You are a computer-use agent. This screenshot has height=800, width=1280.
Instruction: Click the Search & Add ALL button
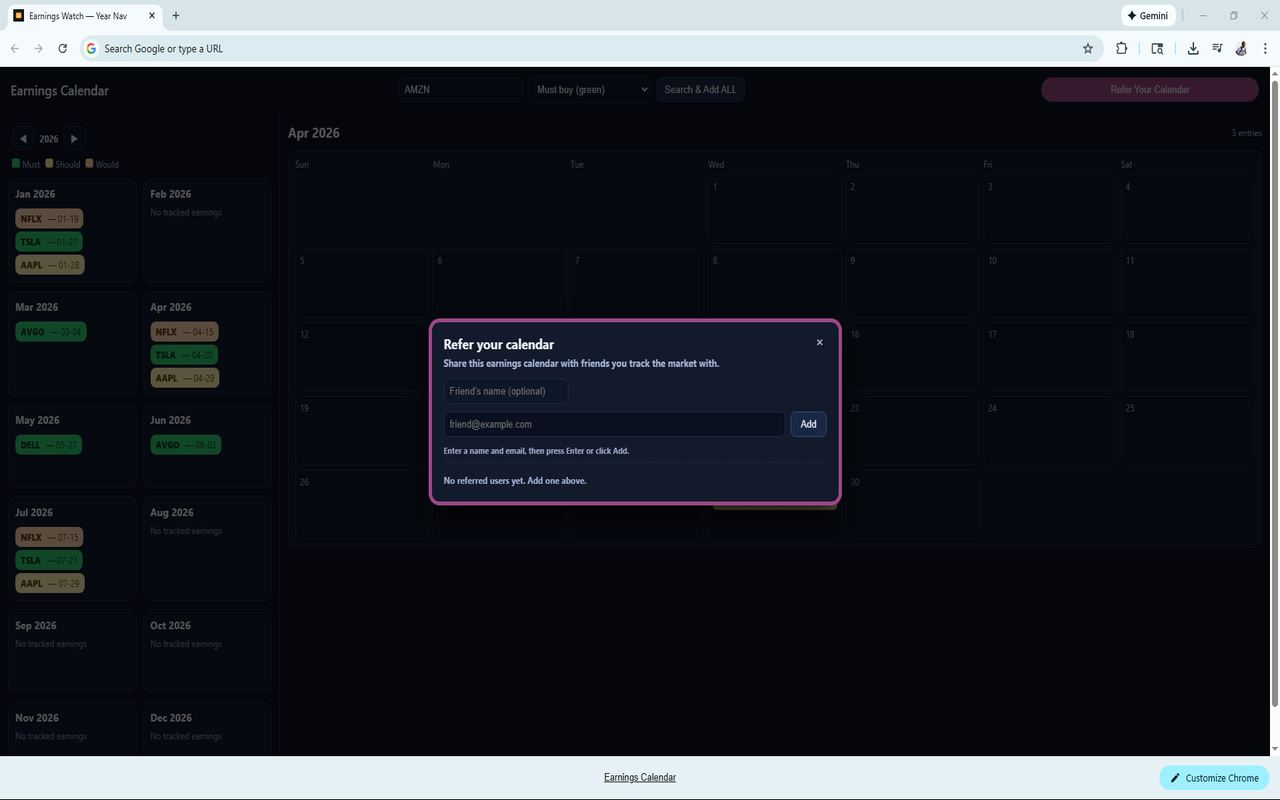click(700, 89)
